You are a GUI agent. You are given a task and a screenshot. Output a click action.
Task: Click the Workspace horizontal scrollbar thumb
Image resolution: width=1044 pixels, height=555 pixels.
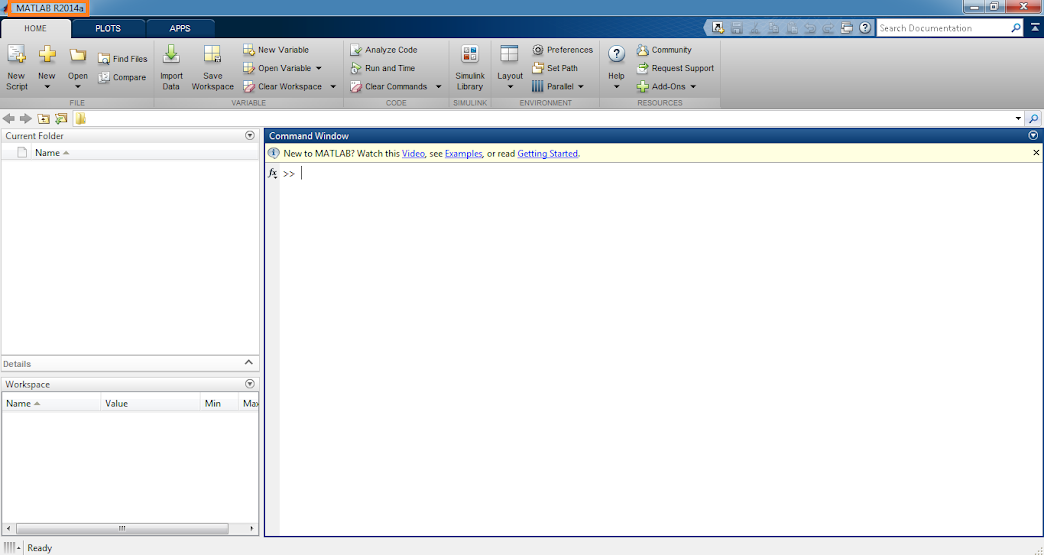click(x=123, y=528)
